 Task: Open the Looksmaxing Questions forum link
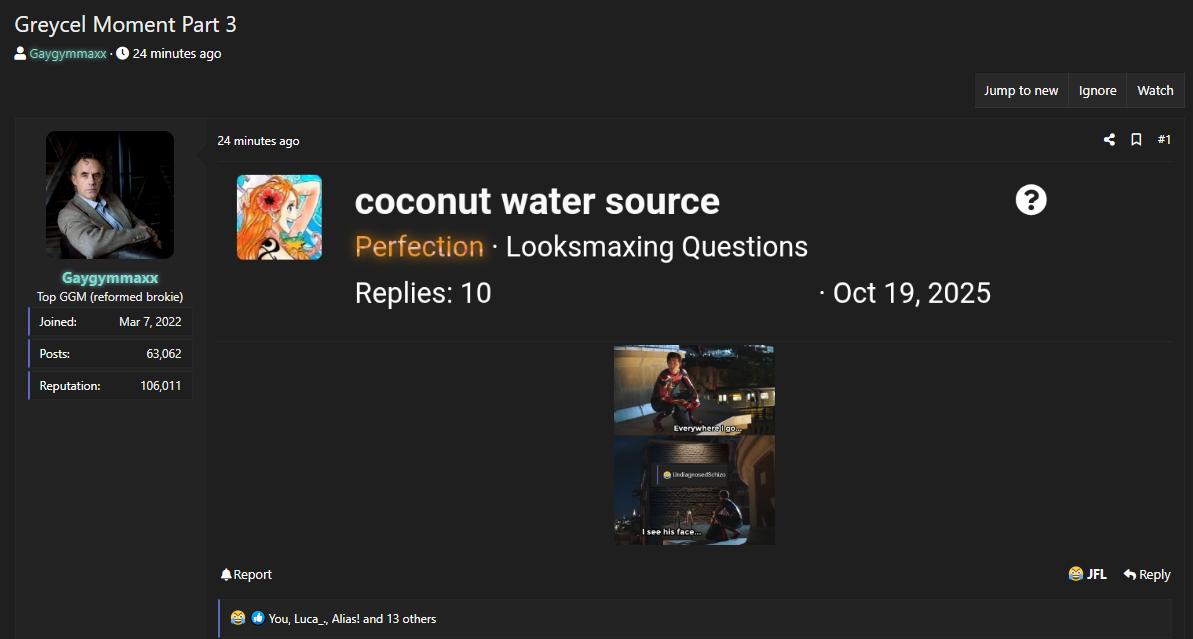click(x=657, y=246)
